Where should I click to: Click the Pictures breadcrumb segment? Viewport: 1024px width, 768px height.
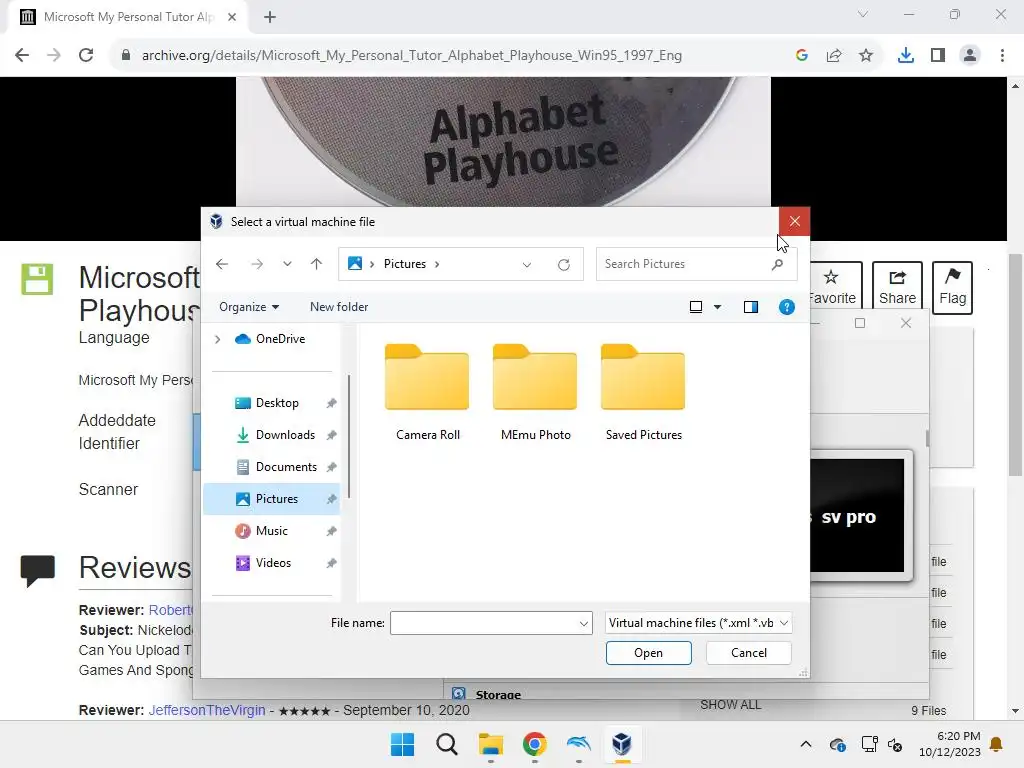[x=405, y=264]
